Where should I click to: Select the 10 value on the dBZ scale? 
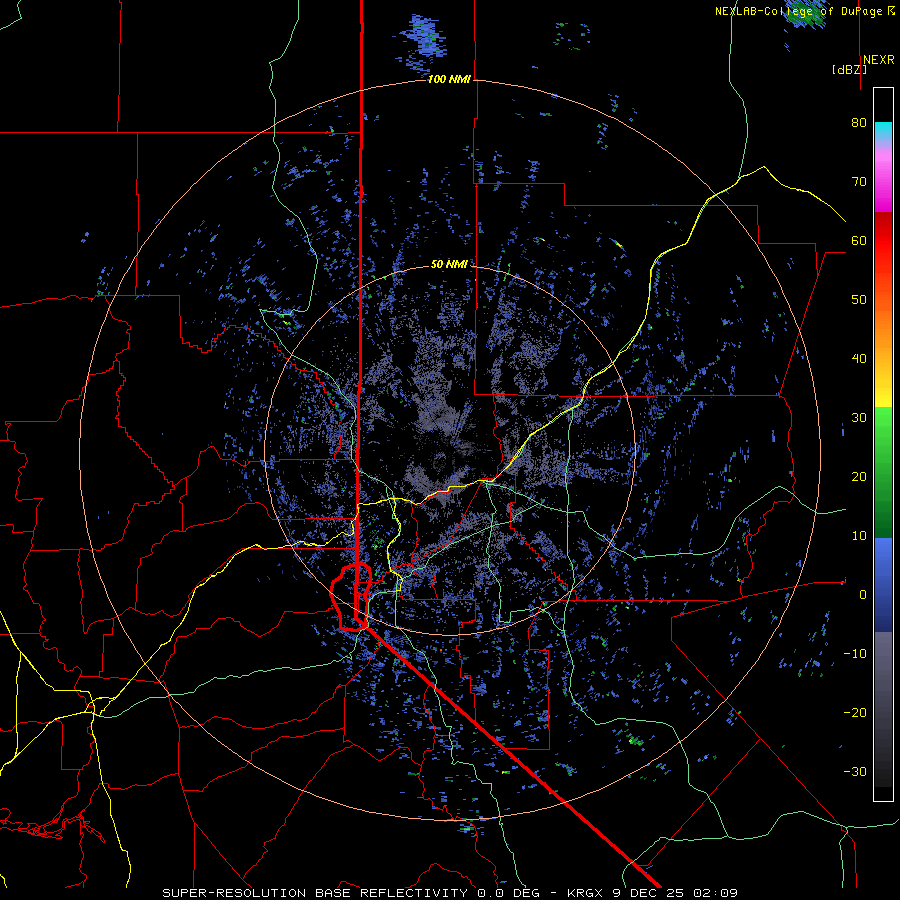click(859, 536)
